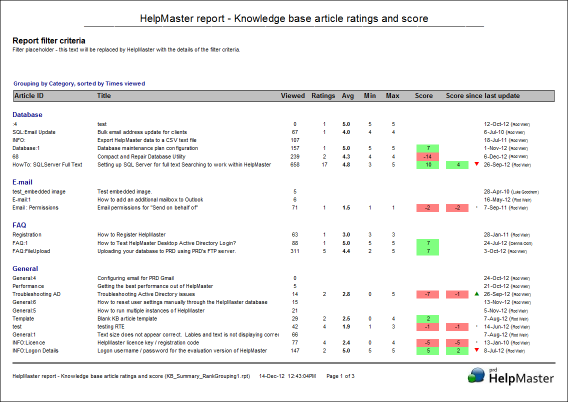Click the red down arrow in the SQLServer Full Text row
Image resolution: width=568 pixels, height=402 pixels.
[x=477, y=164]
